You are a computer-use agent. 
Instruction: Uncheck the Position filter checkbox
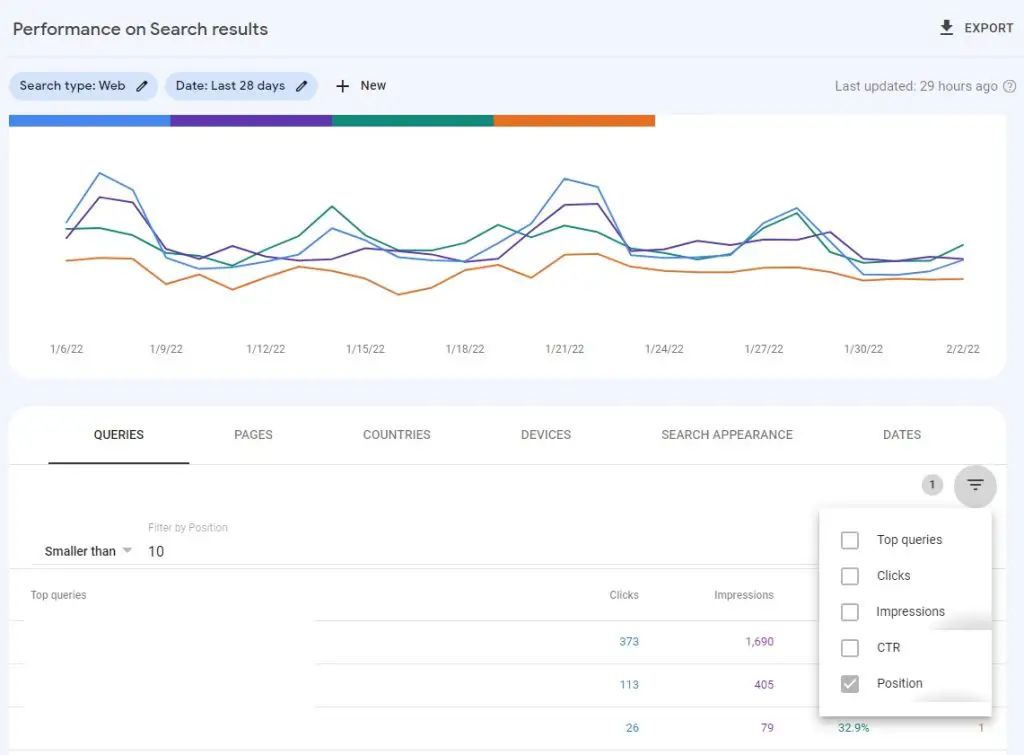click(850, 684)
